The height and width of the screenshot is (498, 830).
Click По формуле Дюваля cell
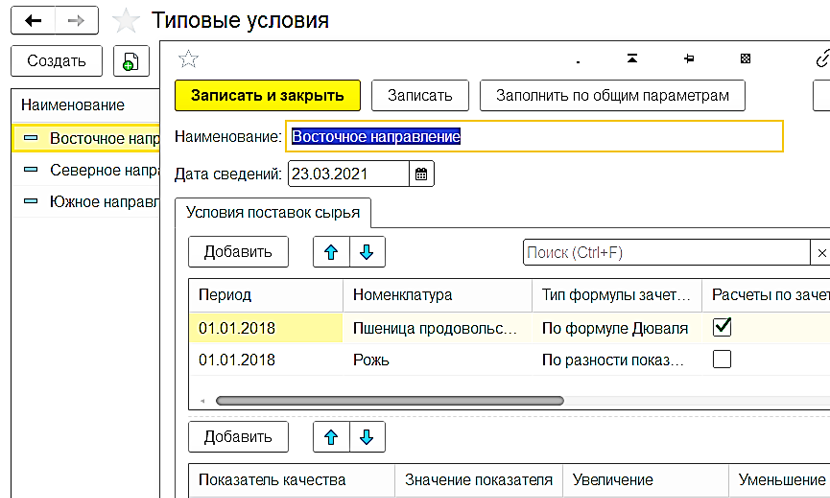(617, 328)
